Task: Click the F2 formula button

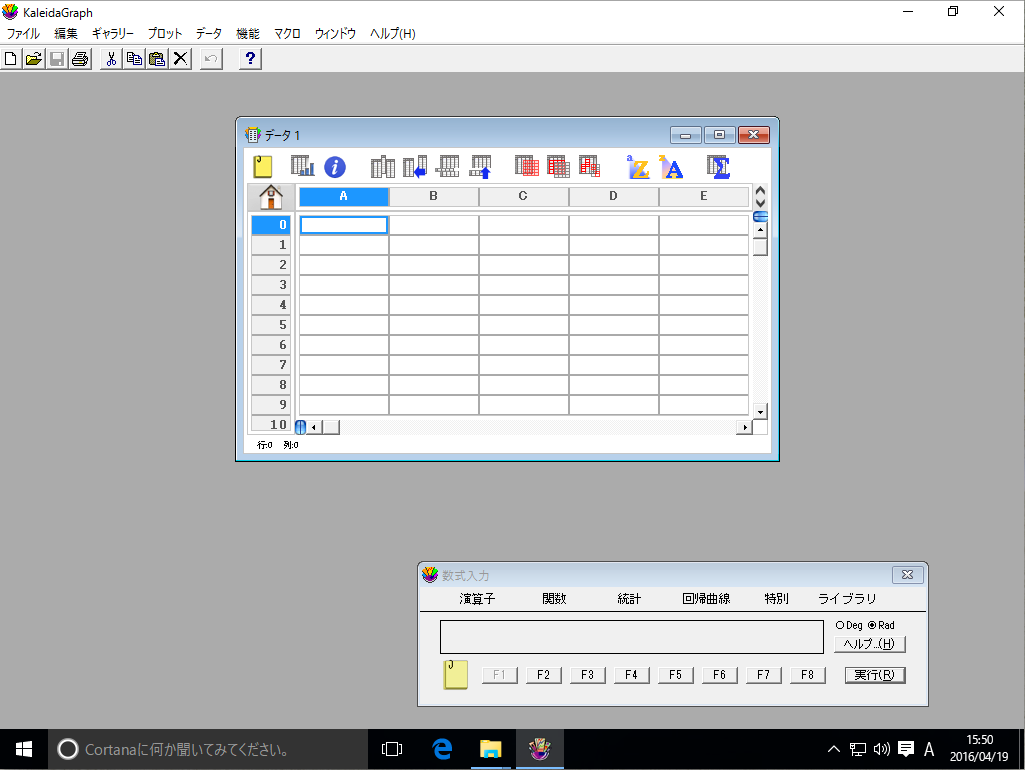Action: click(x=543, y=675)
